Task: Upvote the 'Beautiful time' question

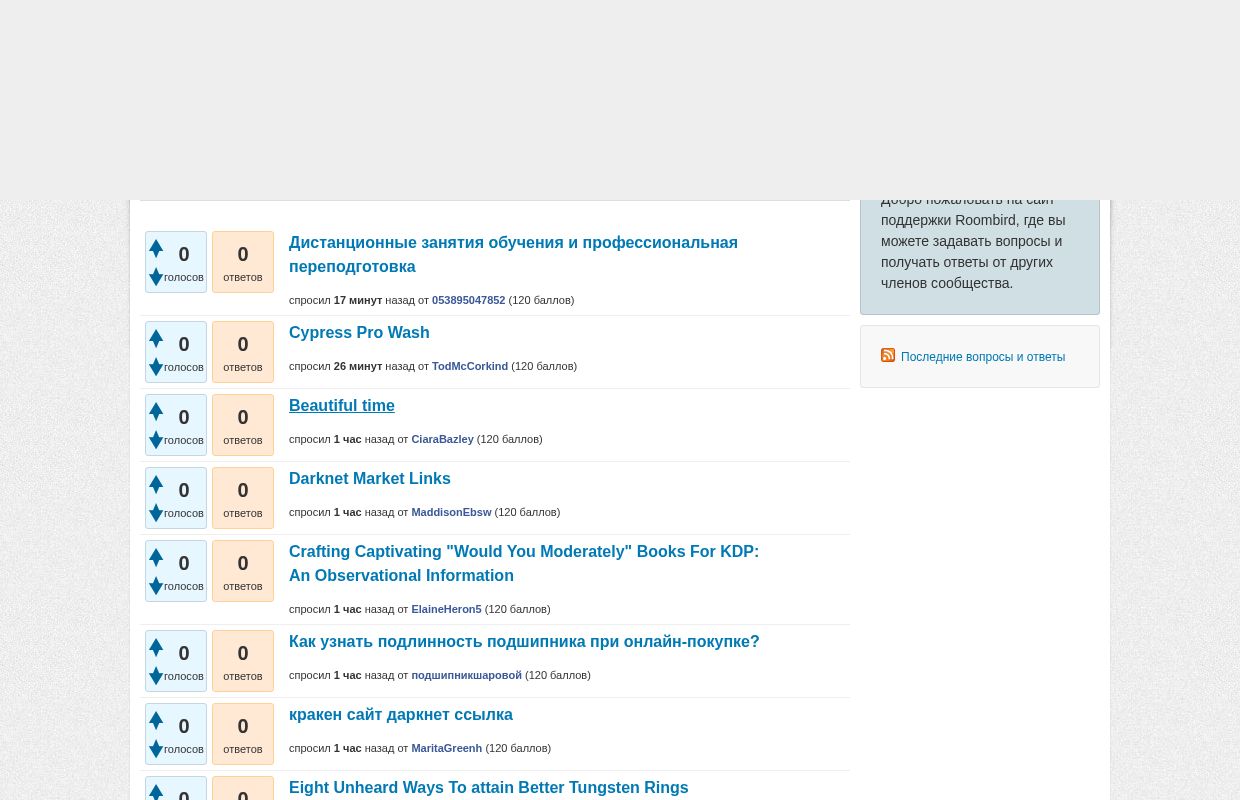Action: 156,411
